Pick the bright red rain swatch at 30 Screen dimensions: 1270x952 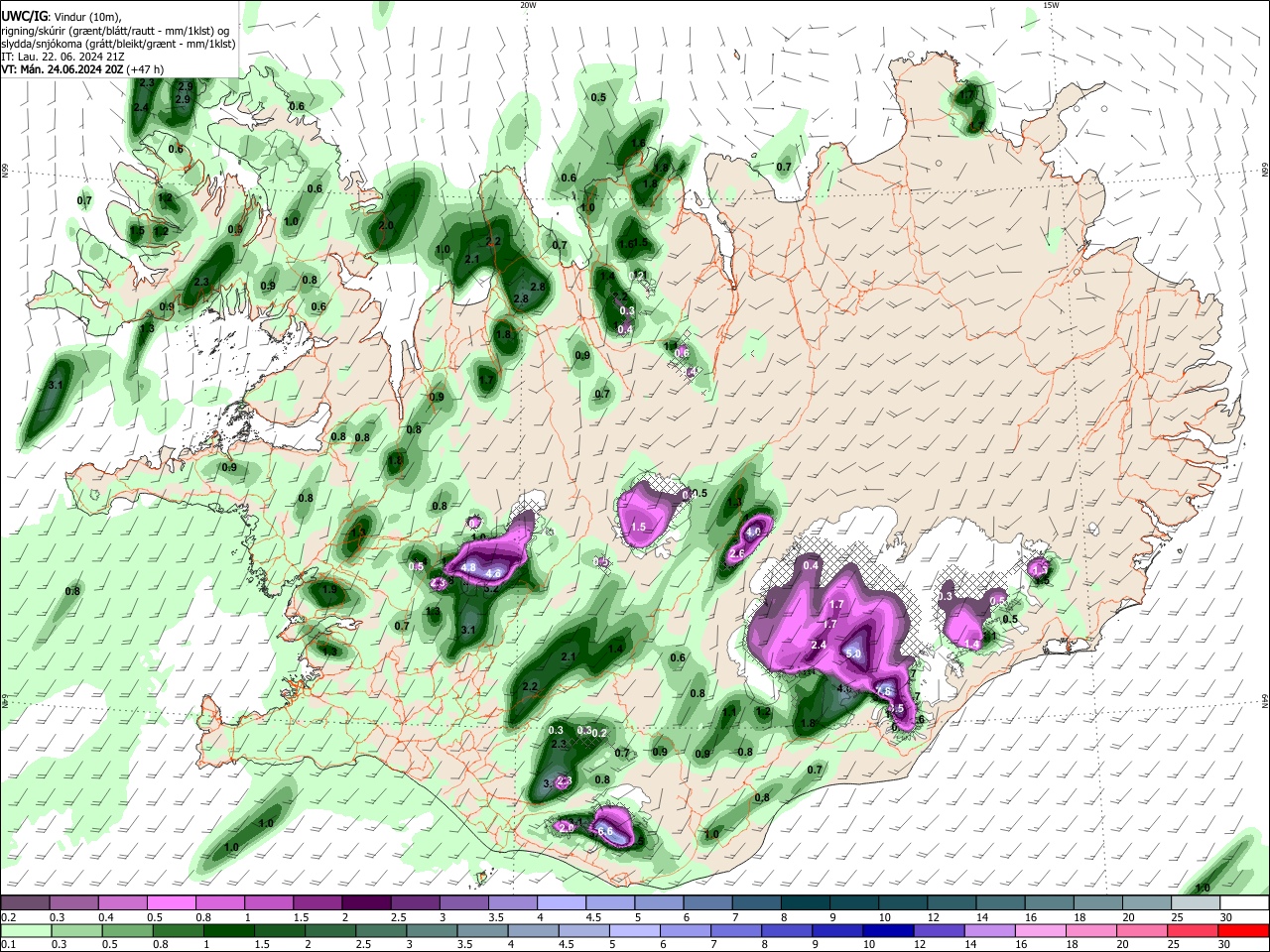(x=1244, y=930)
